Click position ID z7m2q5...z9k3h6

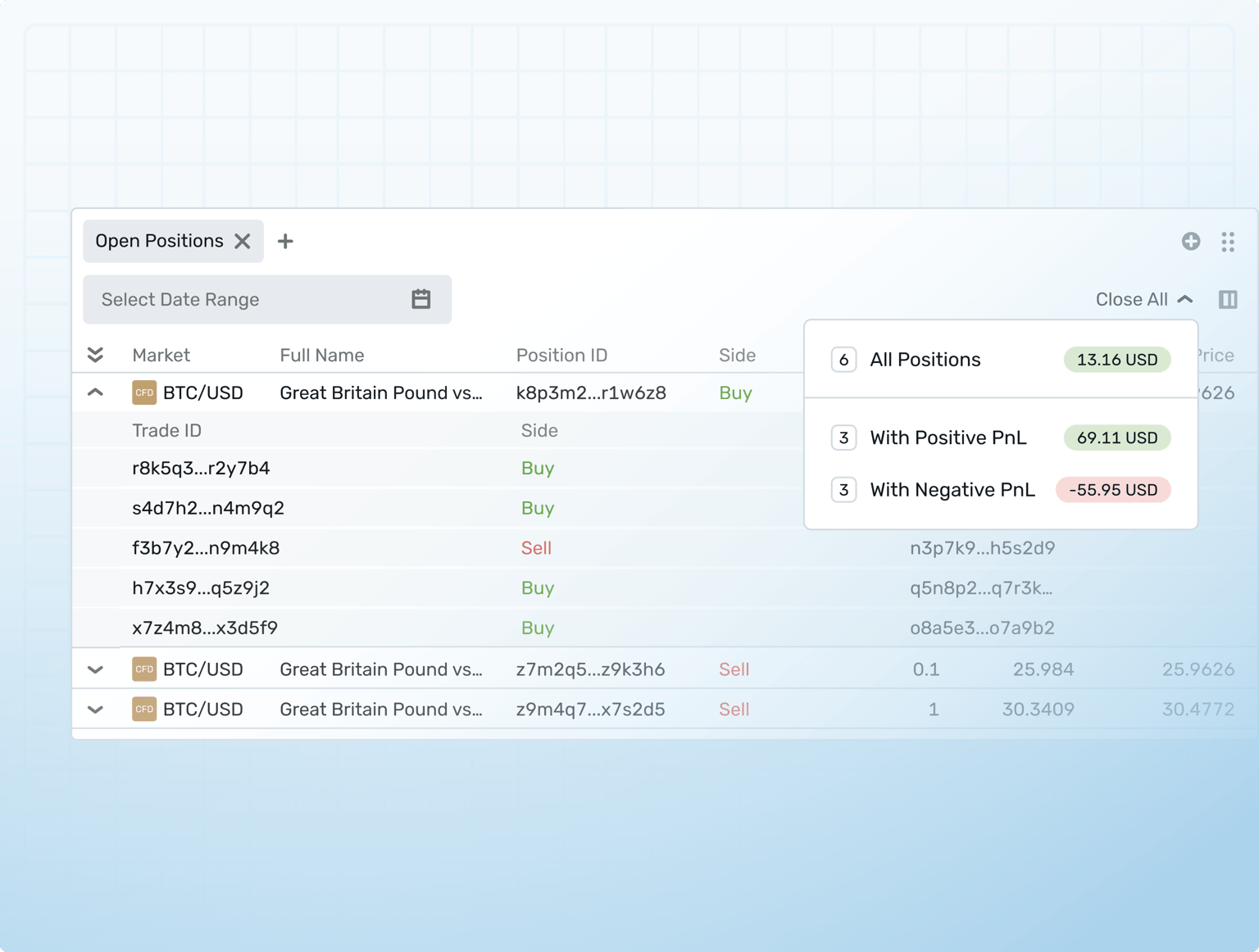[590, 669]
